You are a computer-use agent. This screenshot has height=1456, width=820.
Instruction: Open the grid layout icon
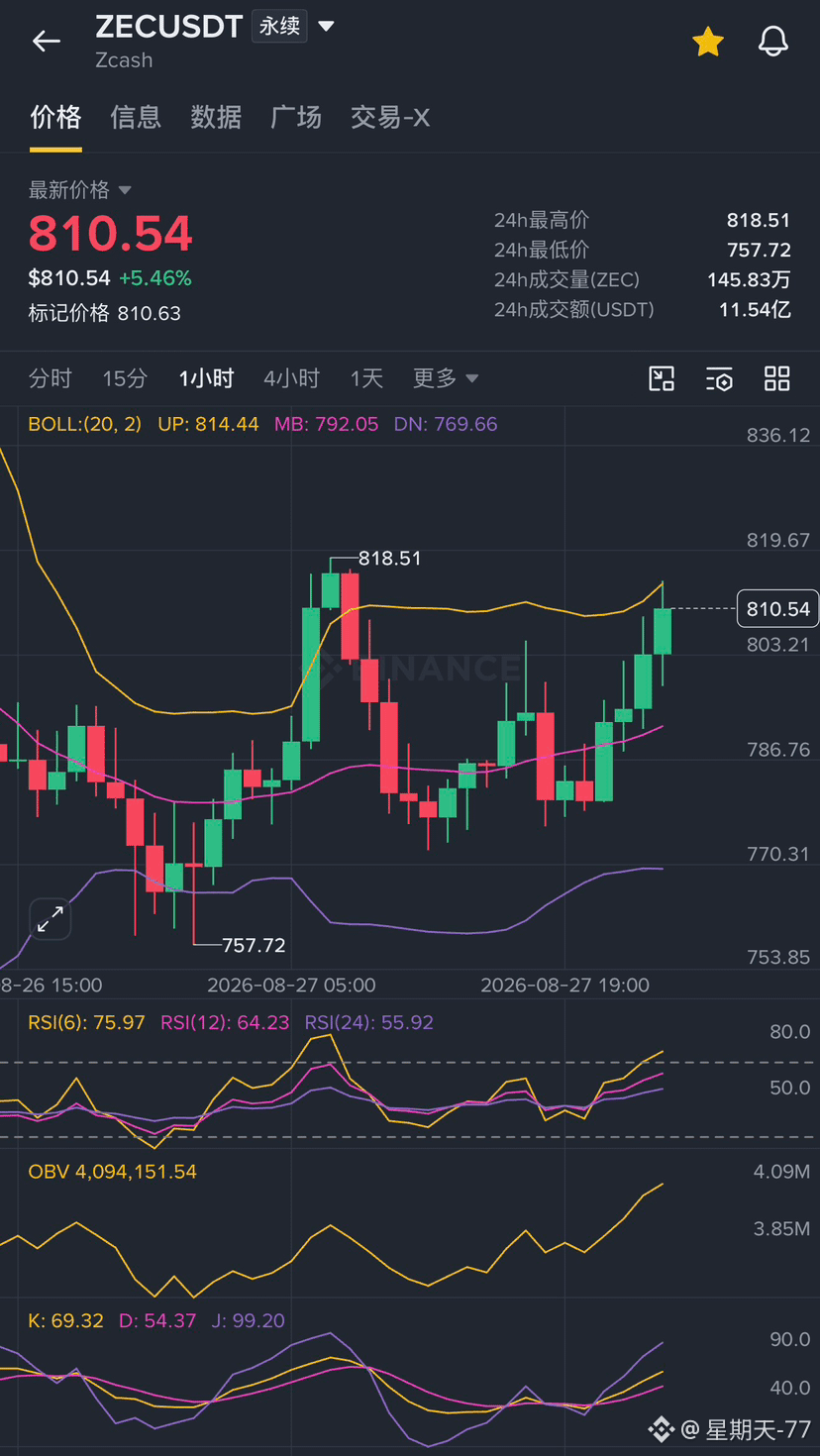(x=777, y=378)
